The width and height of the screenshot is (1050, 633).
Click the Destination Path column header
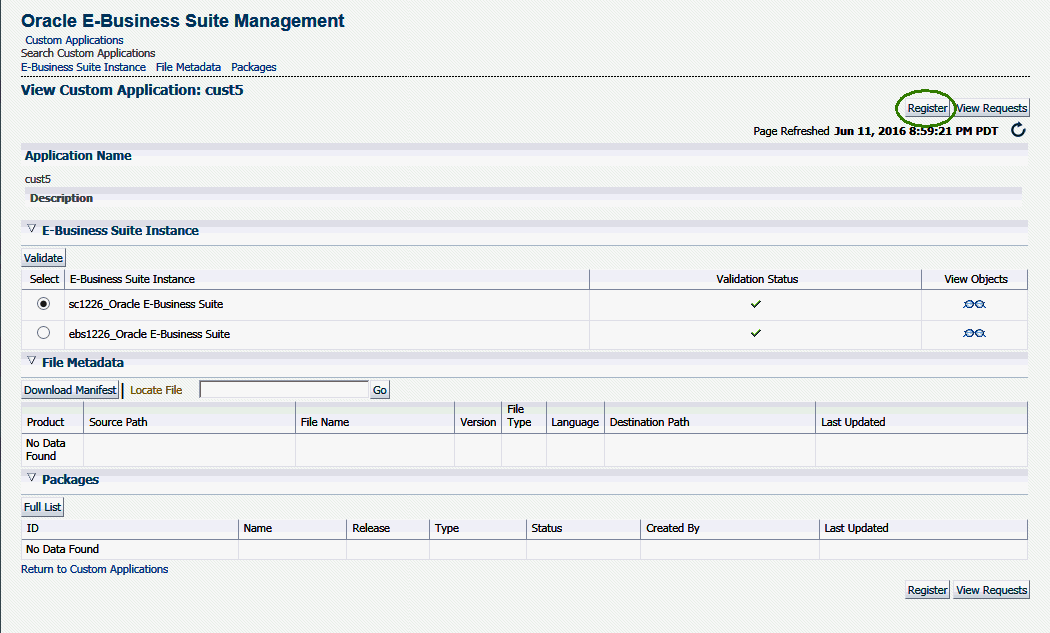649,422
